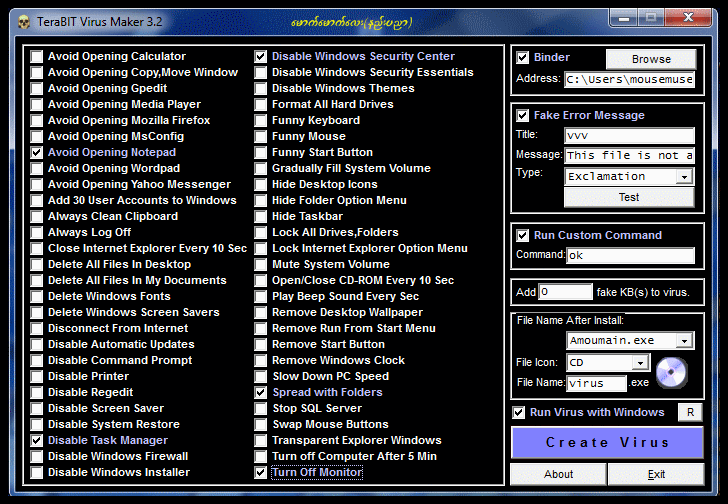Click the Test button
Screen dimensions: 728x504
629,197
